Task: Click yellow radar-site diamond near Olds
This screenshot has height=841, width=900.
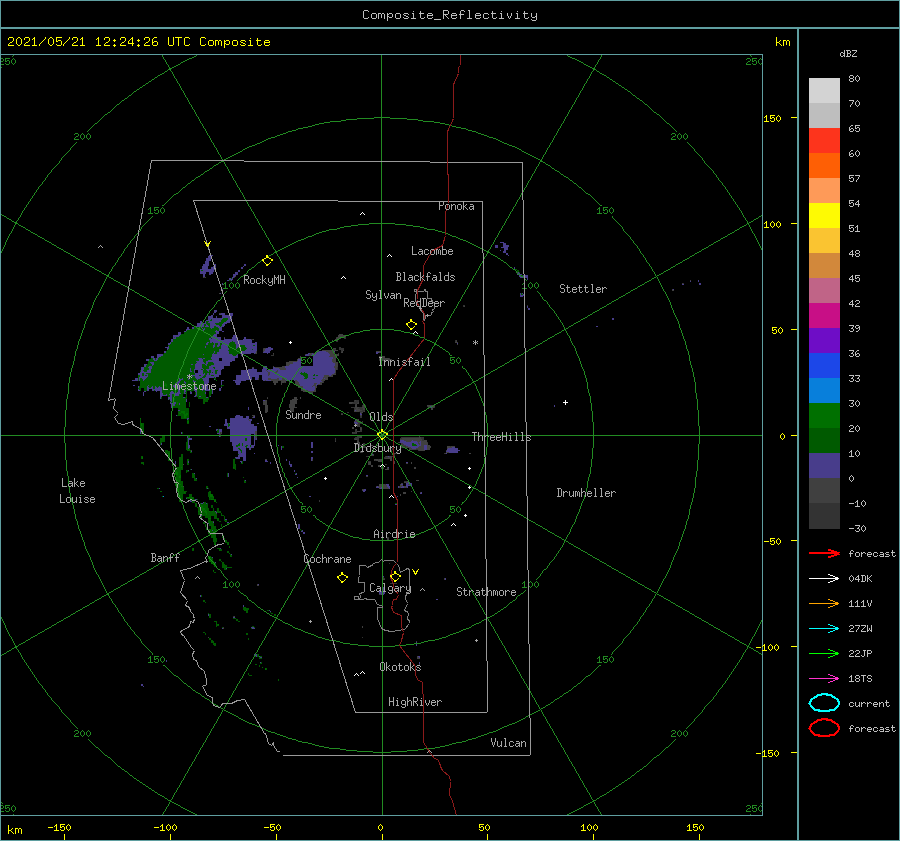Action: pos(382,435)
